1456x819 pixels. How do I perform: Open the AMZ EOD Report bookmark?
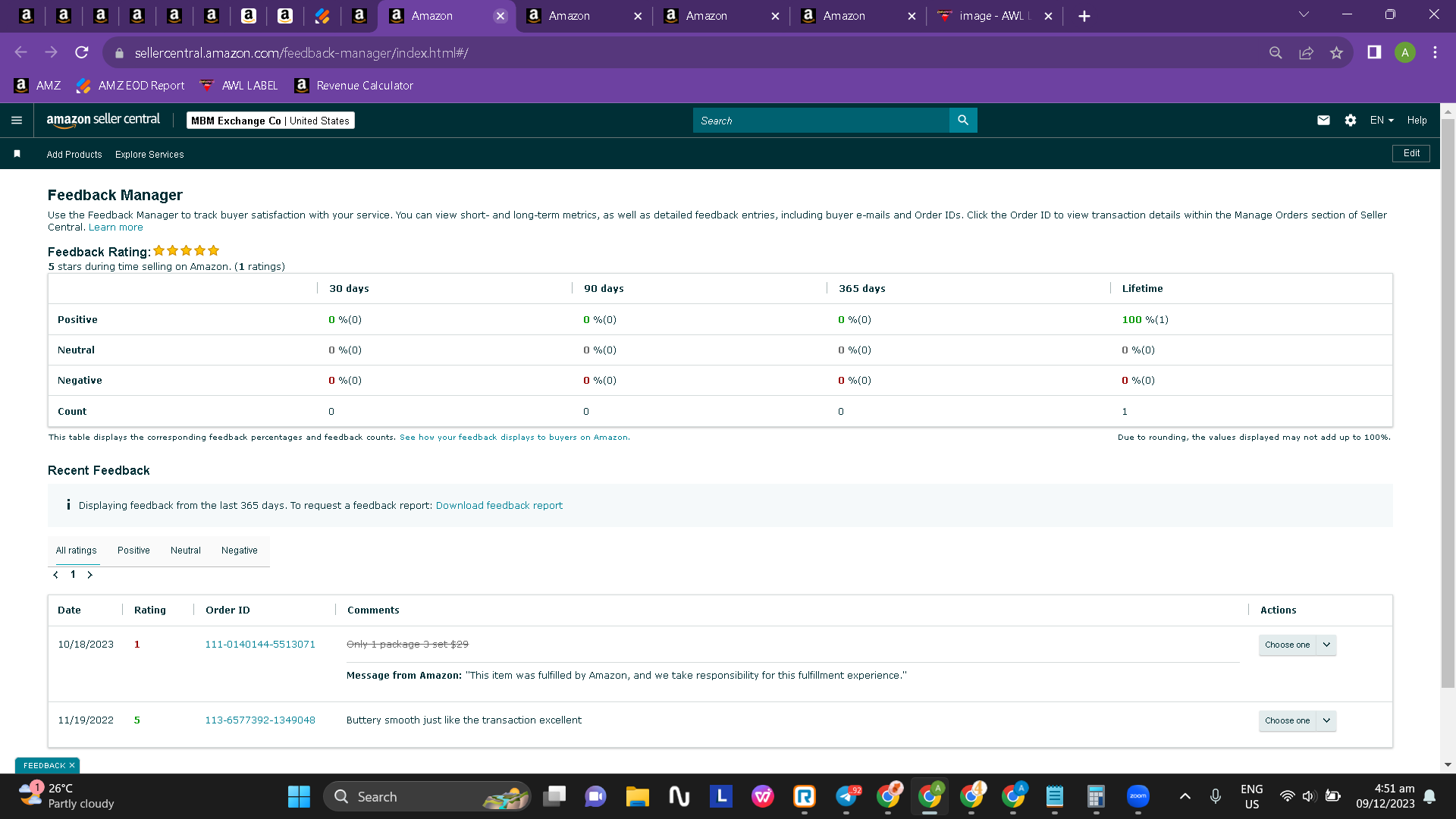(x=130, y=86)
